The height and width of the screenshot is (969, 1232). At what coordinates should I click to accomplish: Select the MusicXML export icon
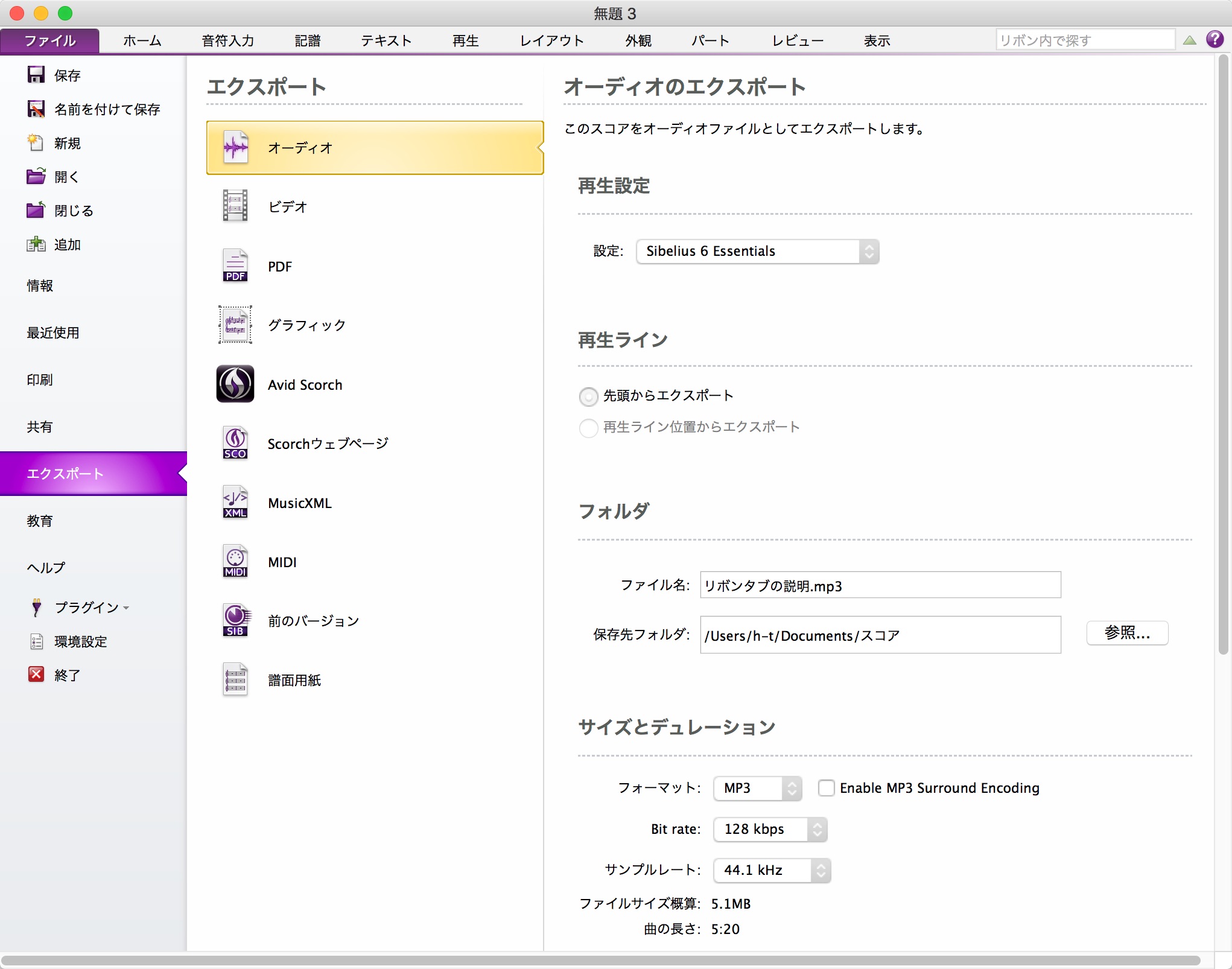235,502
